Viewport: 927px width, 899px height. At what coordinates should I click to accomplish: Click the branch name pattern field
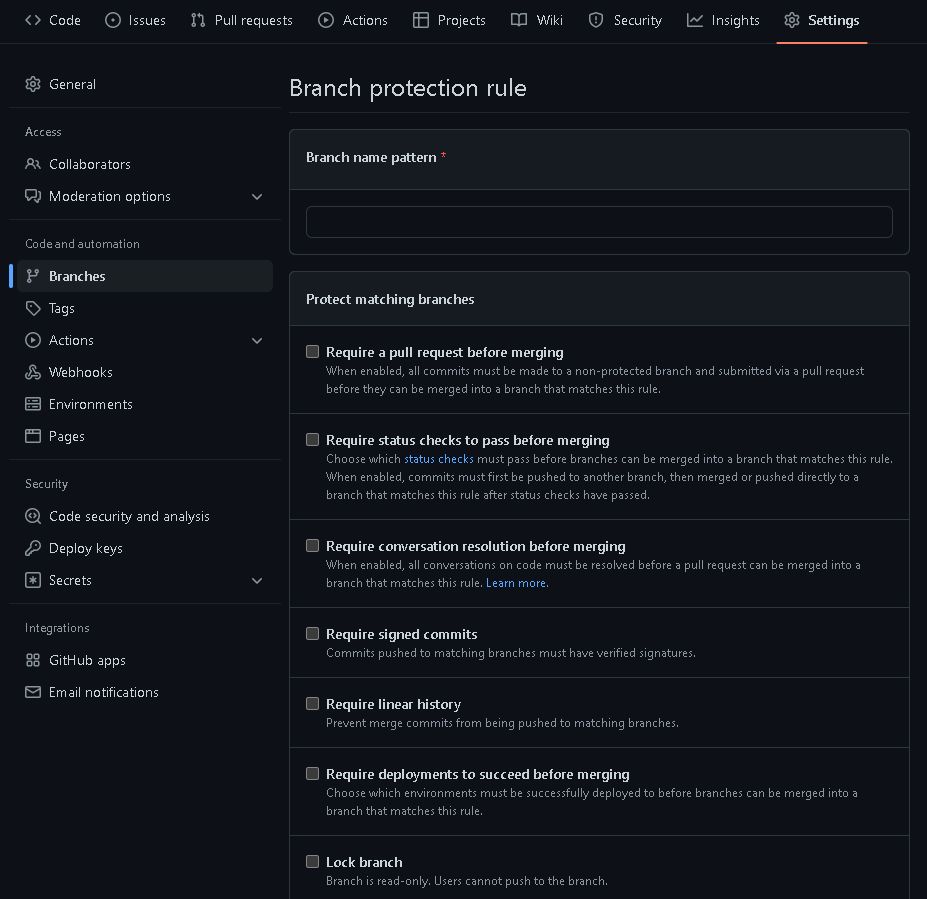(598, 221)
